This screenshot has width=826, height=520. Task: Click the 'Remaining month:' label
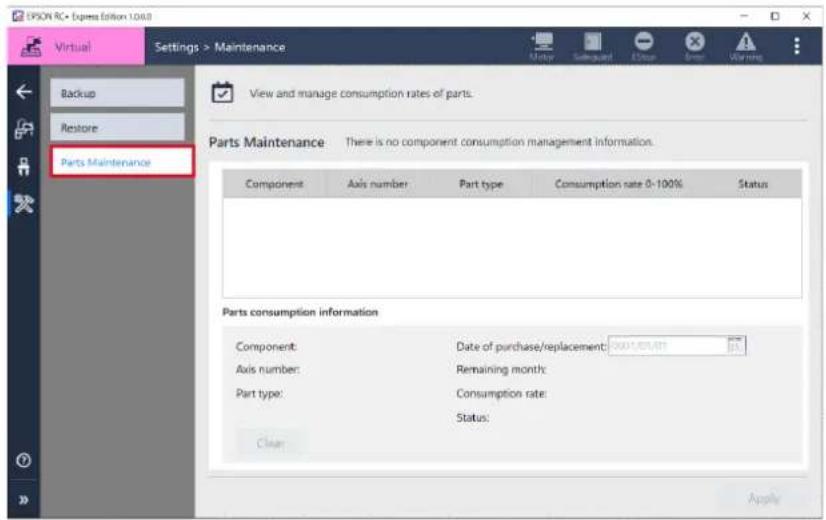click(501, 369)
